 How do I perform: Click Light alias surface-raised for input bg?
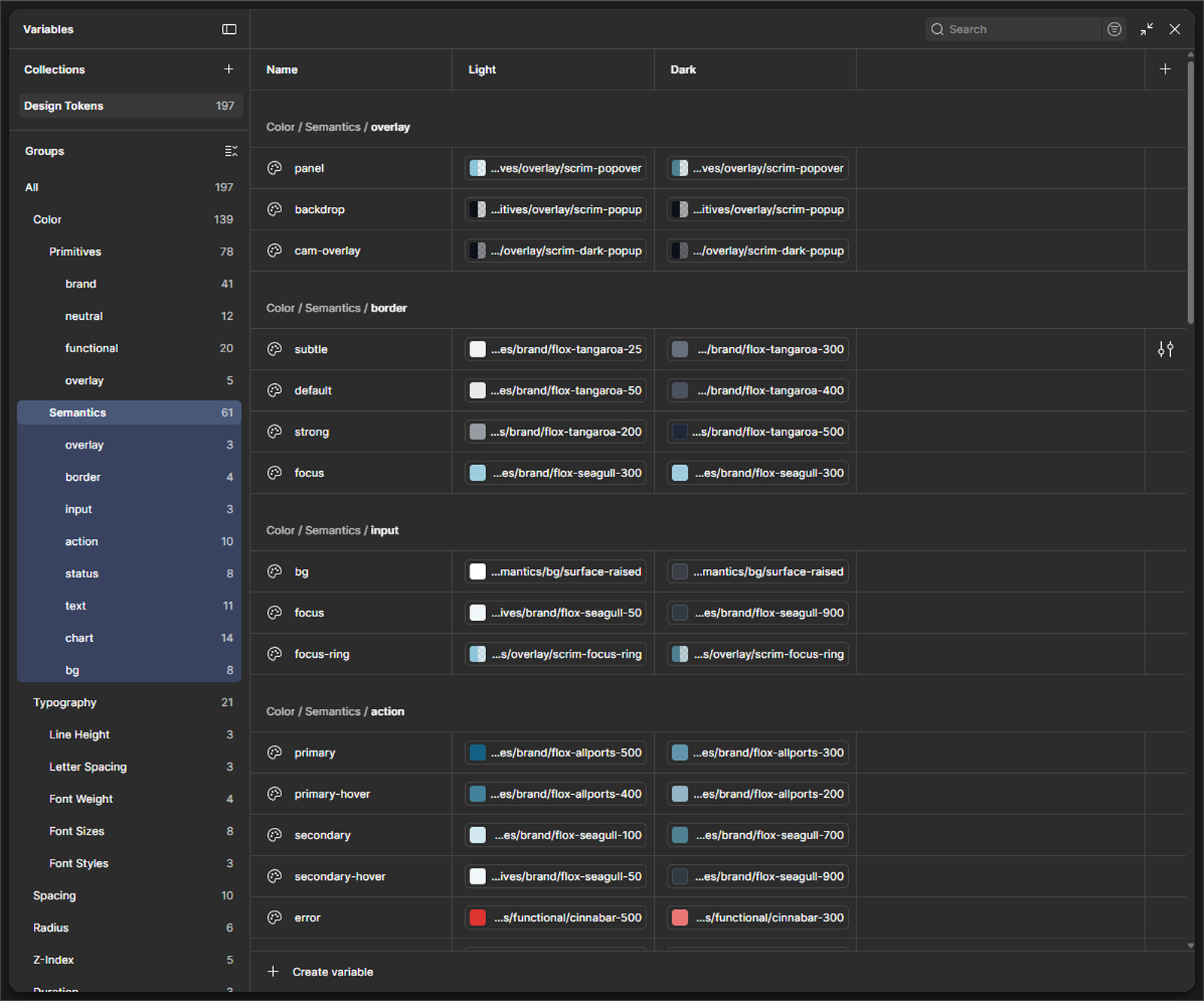pyautogui.click(x=555, y=572)
